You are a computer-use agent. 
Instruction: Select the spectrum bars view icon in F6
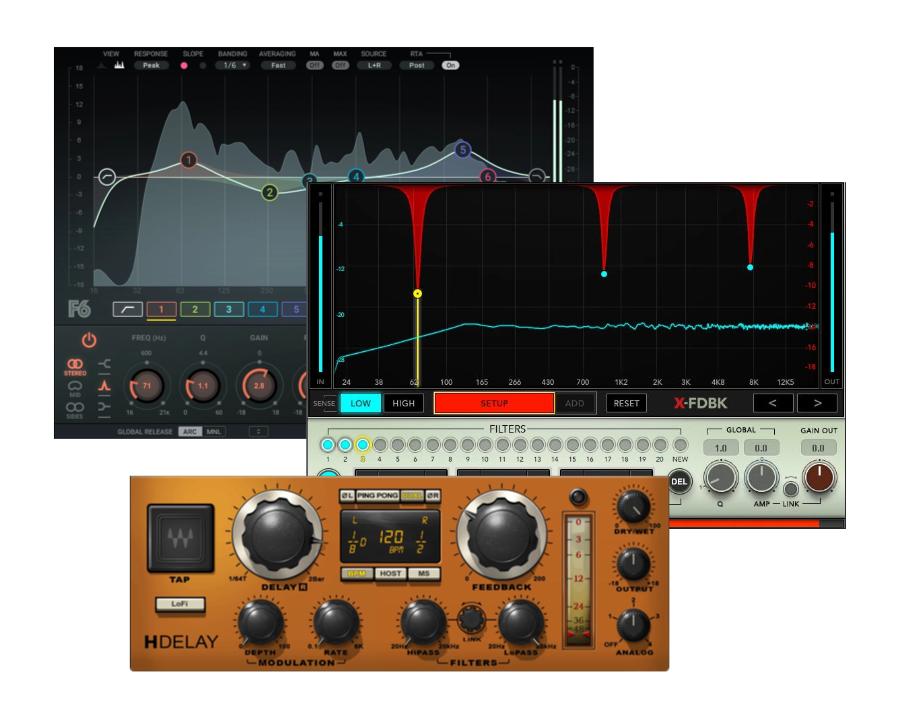[x=119, y=65]
